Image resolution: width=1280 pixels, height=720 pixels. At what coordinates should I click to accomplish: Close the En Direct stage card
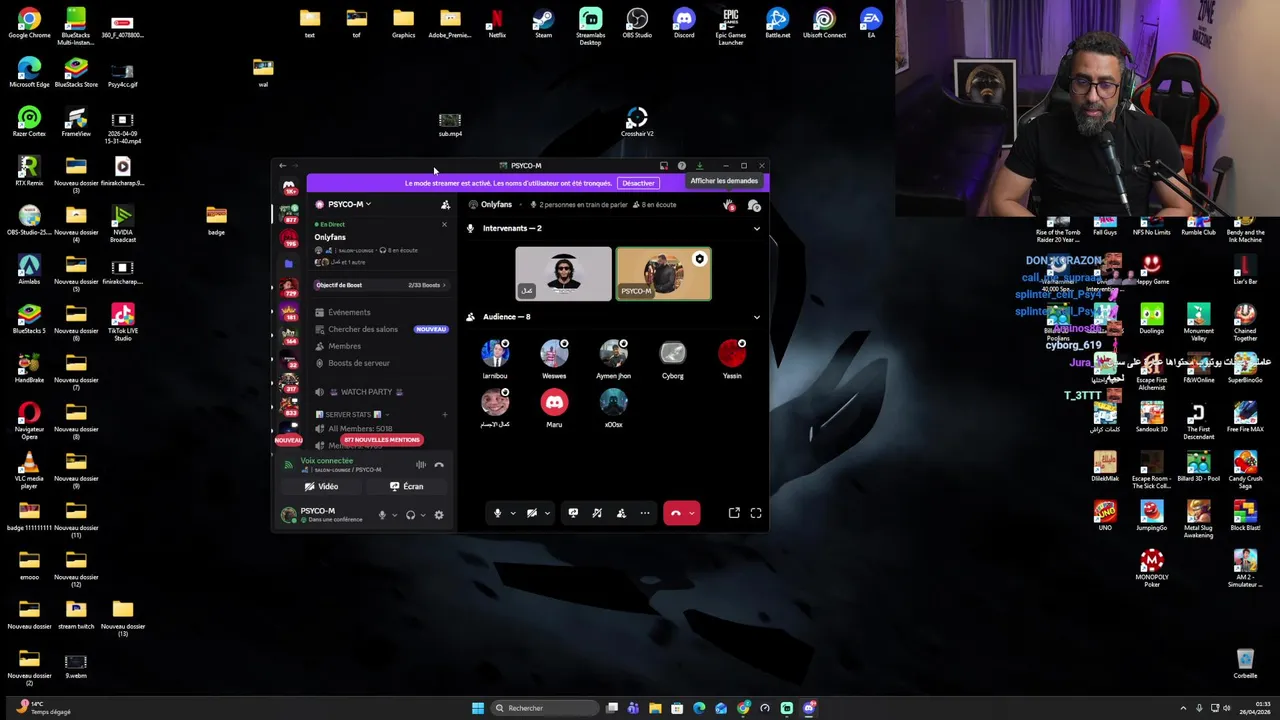coord(444,224)
